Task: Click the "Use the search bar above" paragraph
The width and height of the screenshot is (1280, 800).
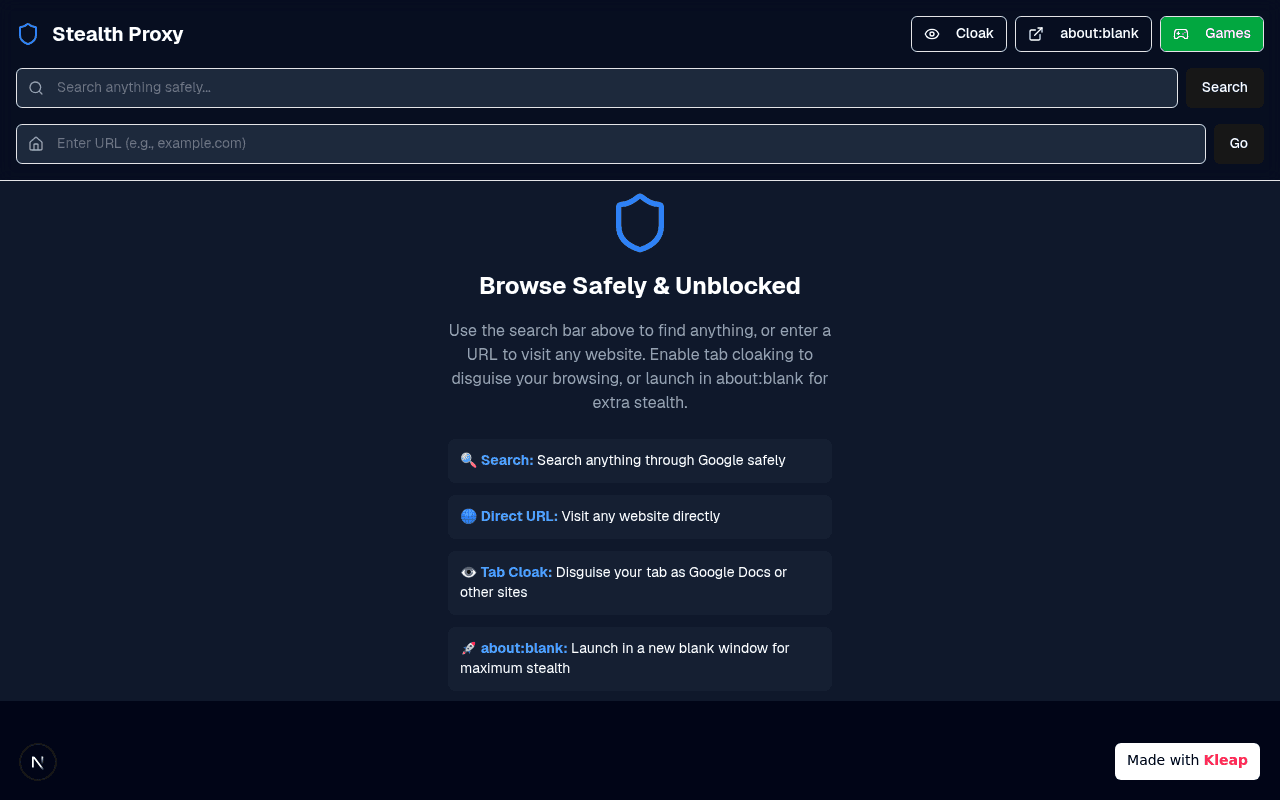Action: click(640, 367)
